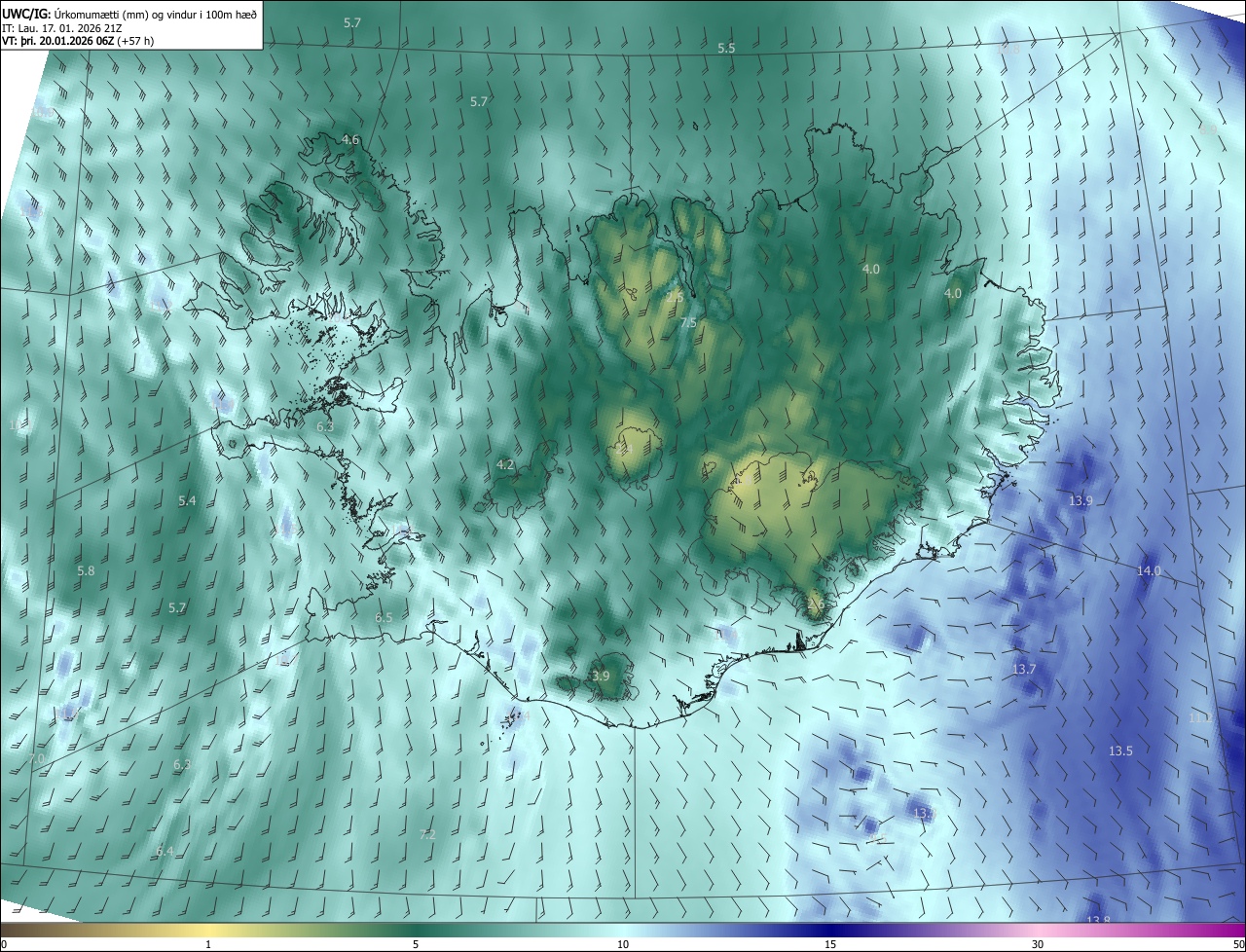Click the 10 tick on the colorbar
Viewport: 1246px width, 952px height.
coord(623,944)
